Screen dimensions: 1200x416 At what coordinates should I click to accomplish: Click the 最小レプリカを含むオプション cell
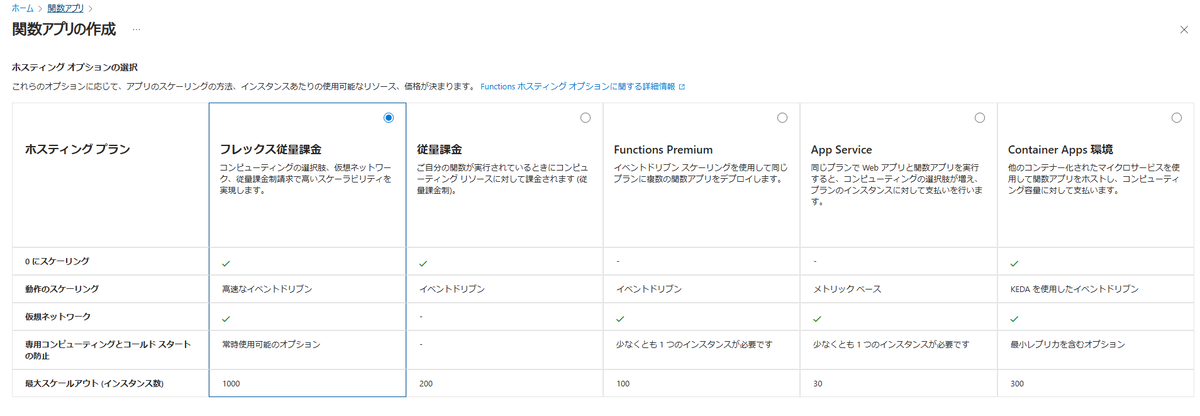coord(1066,344)
